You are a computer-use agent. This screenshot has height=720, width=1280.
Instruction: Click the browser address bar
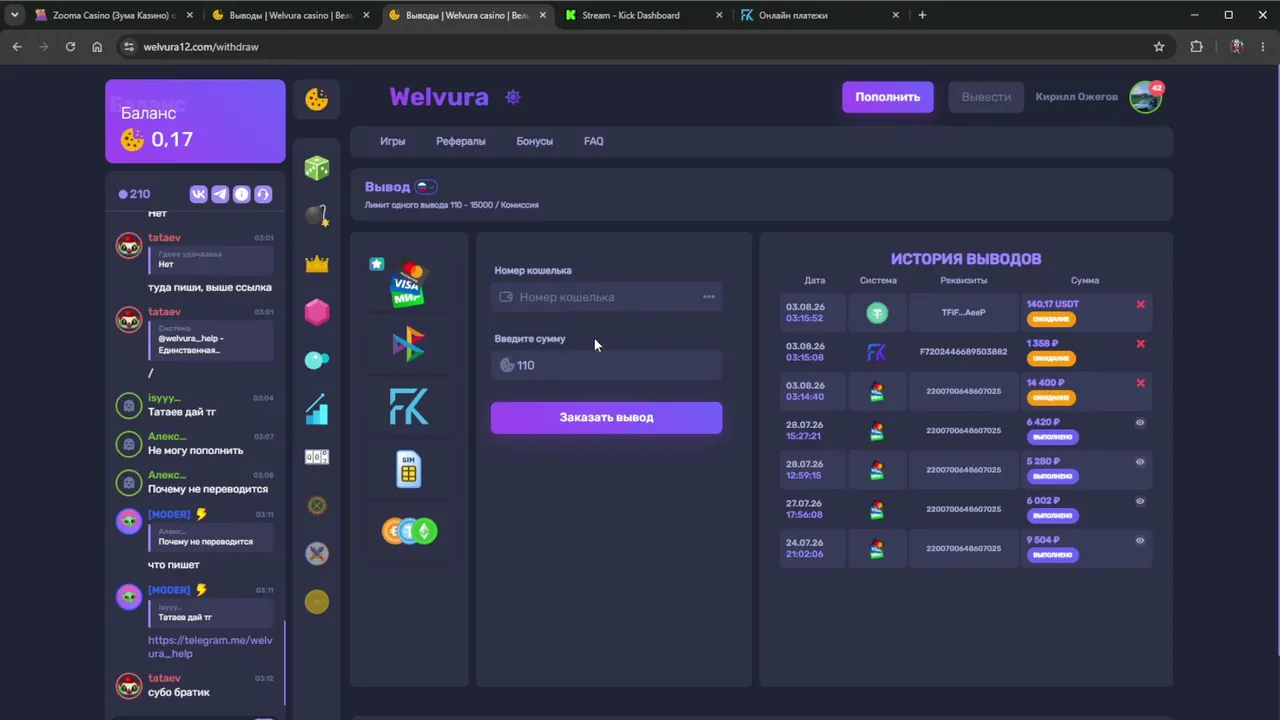640,46
